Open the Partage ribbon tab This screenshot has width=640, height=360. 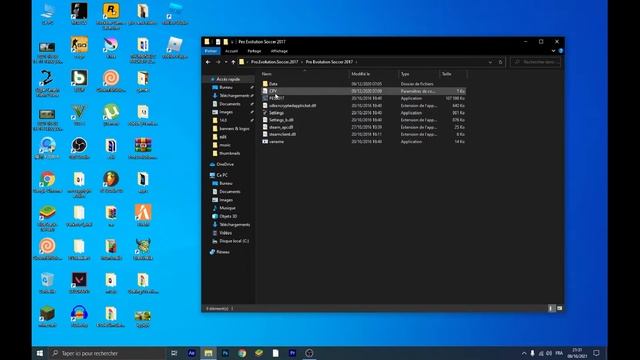[254, 51]
